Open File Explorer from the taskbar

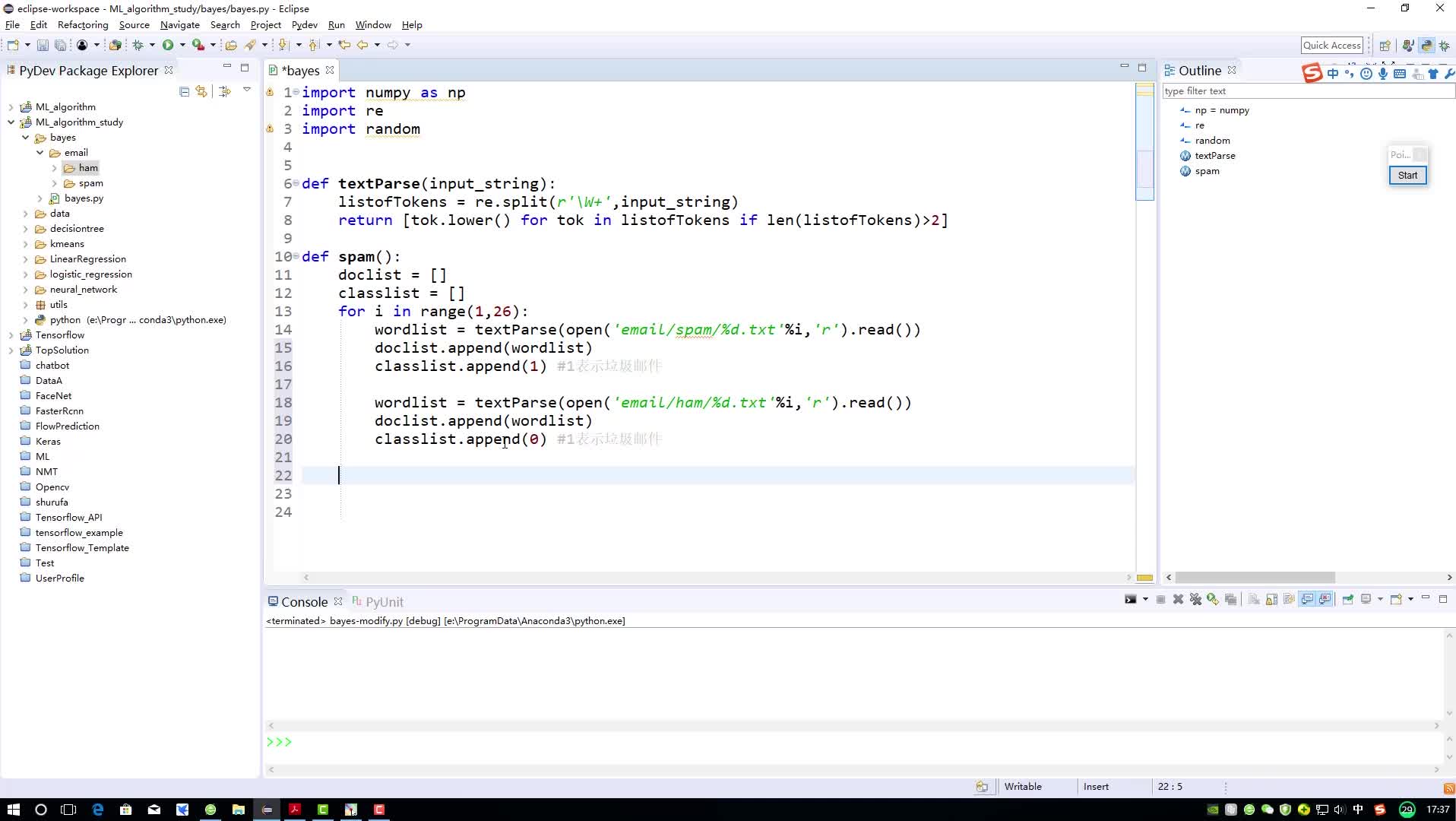(x=238, y=810)
